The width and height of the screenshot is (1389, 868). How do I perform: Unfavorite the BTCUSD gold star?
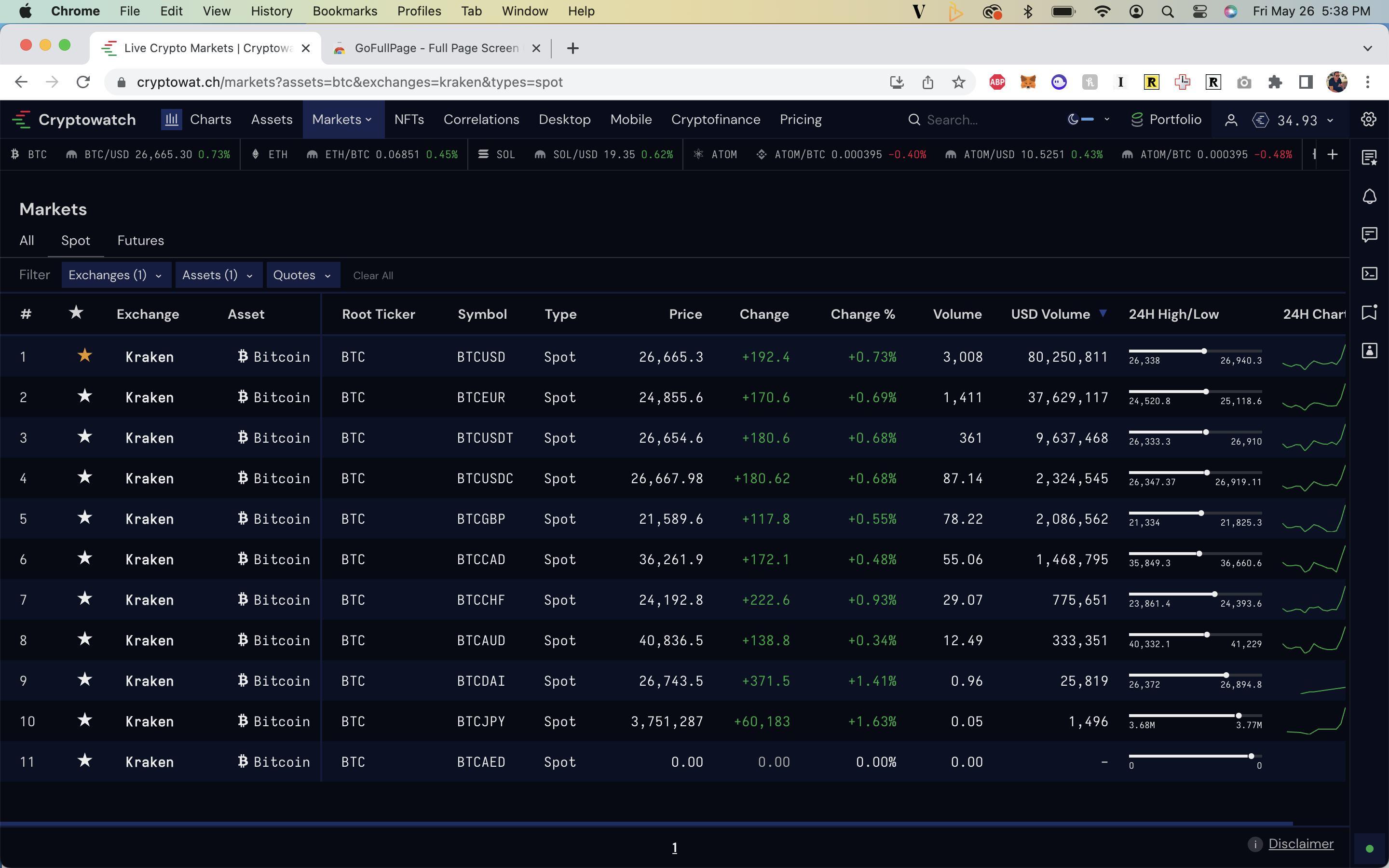(x=84, y=356)
